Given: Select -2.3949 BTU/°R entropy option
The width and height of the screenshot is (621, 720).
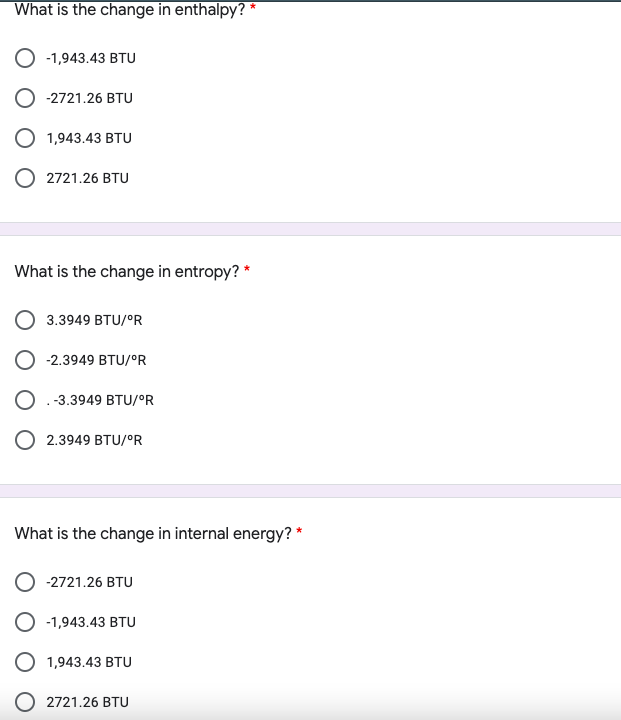Looking at the screenshot, I should coord(25,360).
